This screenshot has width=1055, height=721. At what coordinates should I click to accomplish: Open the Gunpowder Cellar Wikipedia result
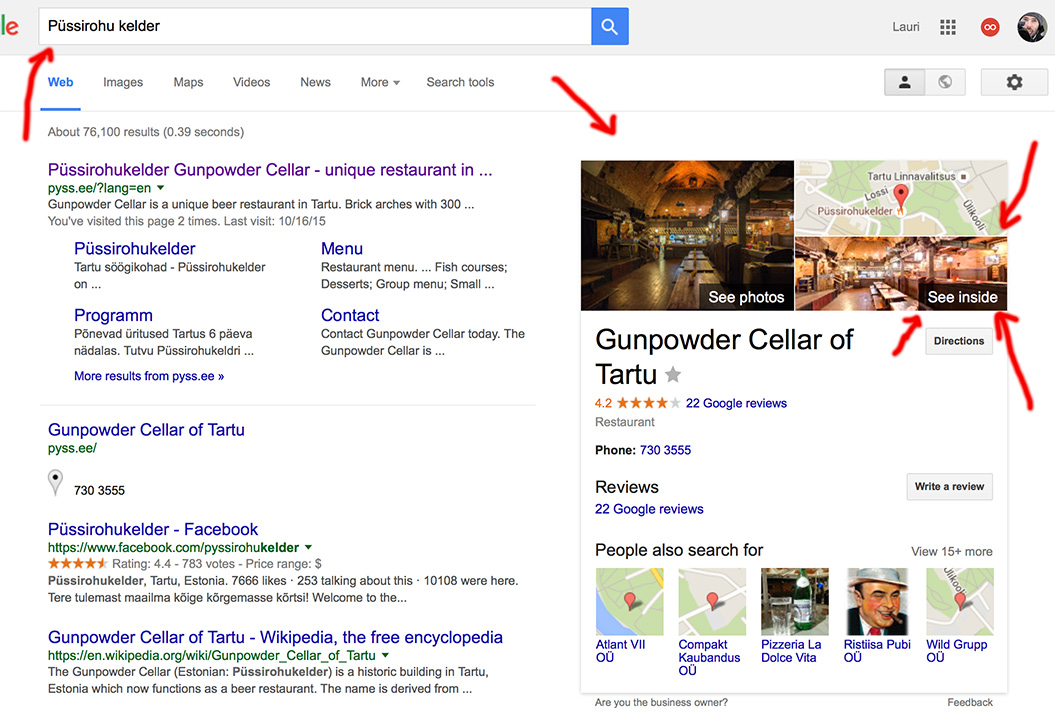(x=275, y=637)
